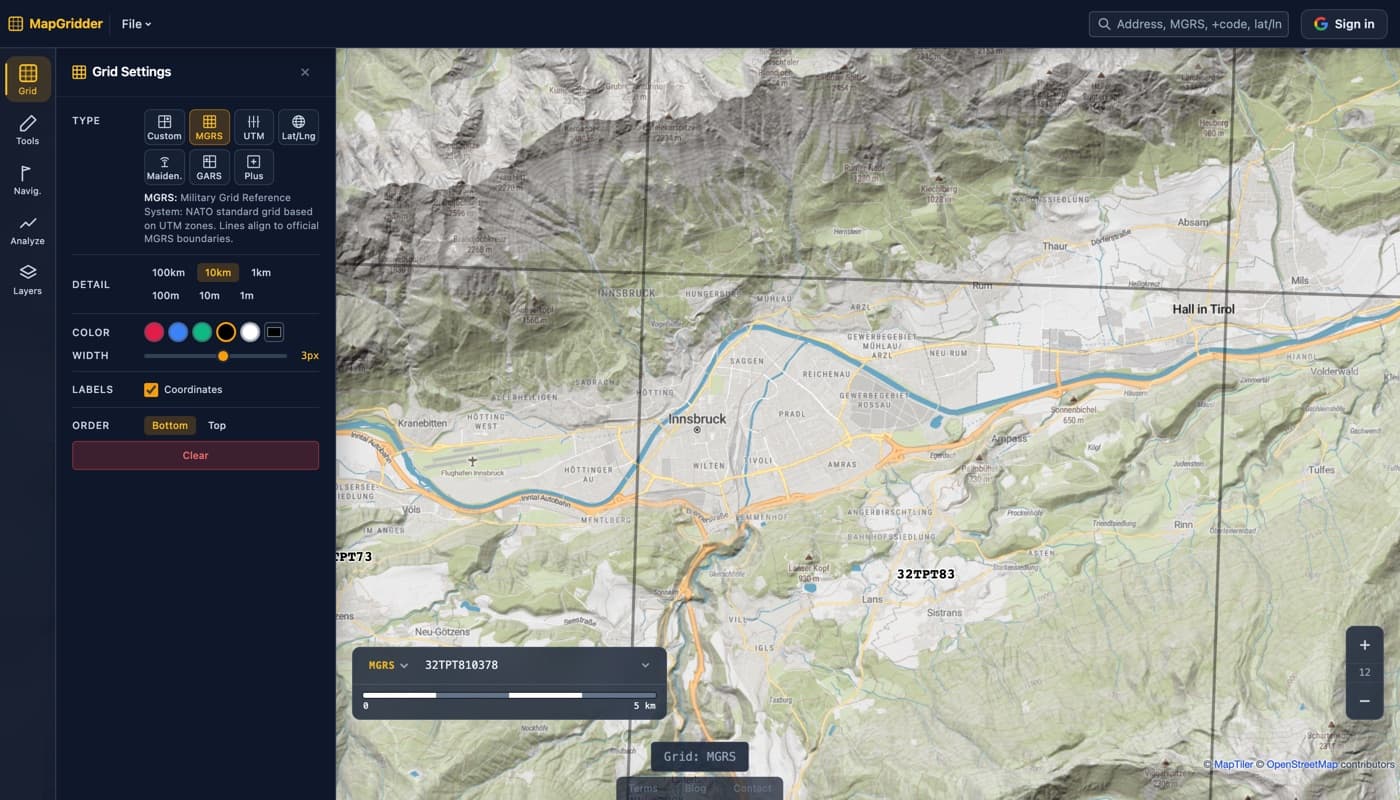Select the UTM grid type
Screen dimensions: 1400x800
pyautogui.click(x=254, y=127)
